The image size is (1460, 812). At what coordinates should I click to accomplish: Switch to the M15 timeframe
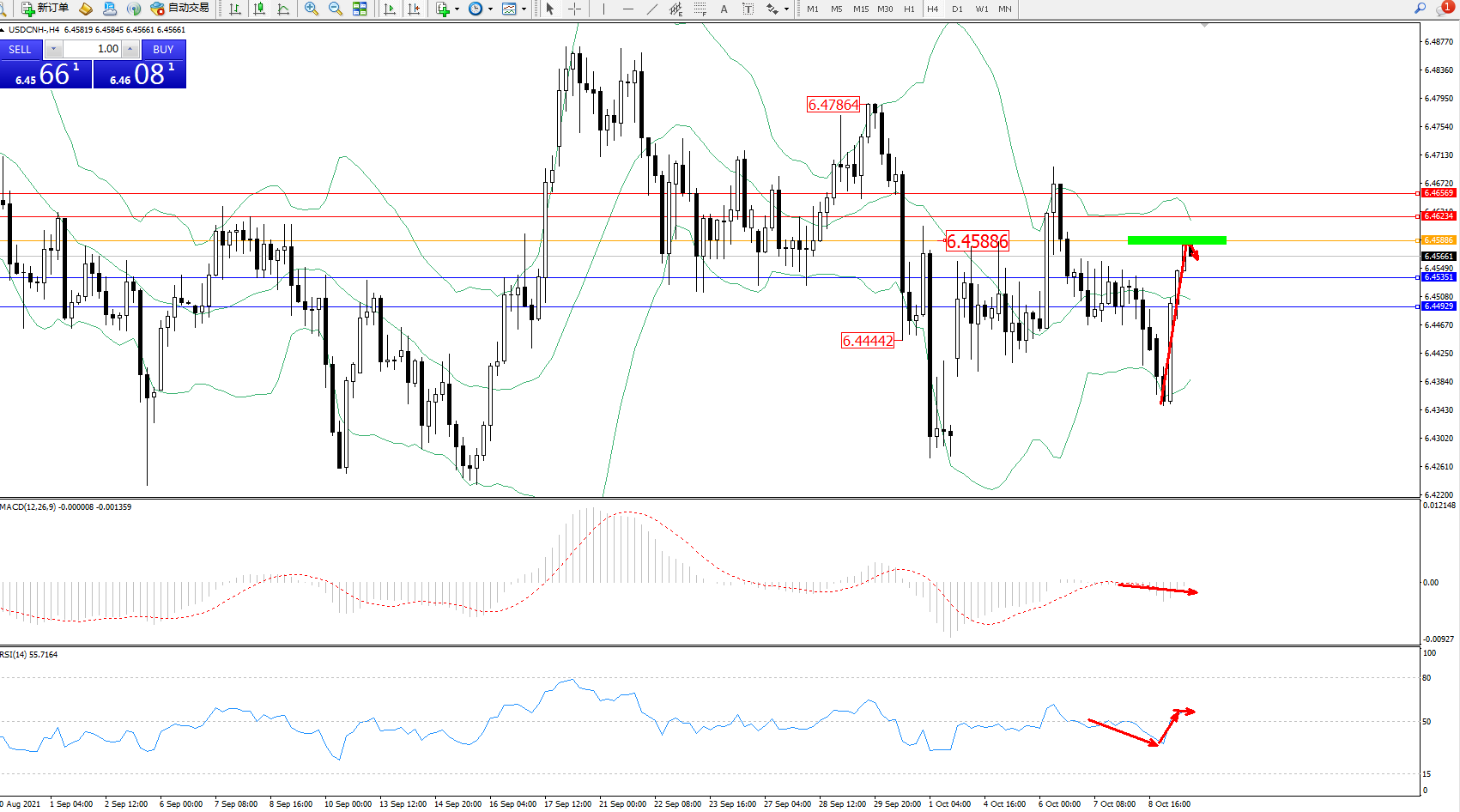pyautogui.click(x=860, y=9)
